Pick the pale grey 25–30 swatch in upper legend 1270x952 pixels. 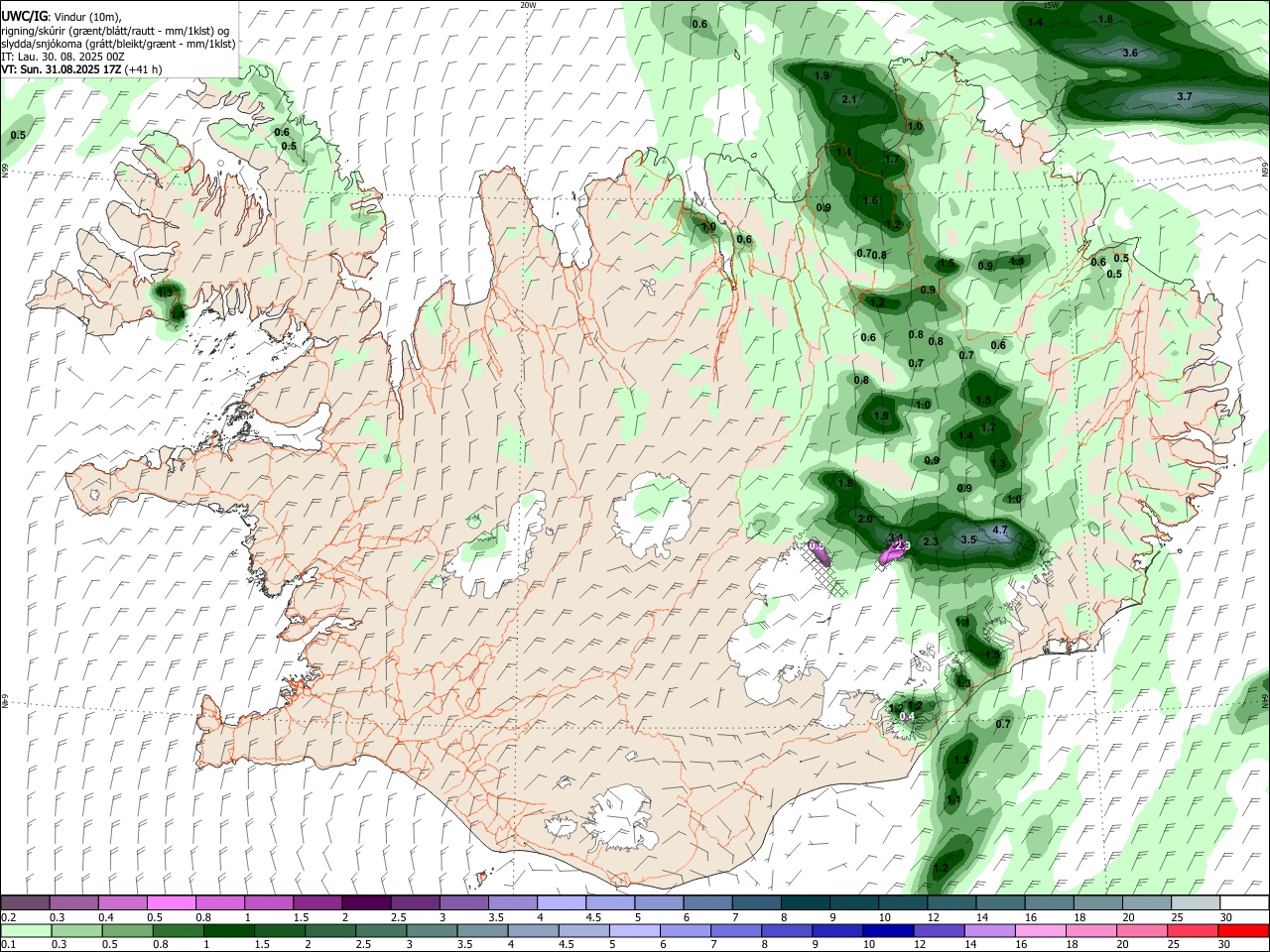pyautogui.click(x=1196, y=903)
